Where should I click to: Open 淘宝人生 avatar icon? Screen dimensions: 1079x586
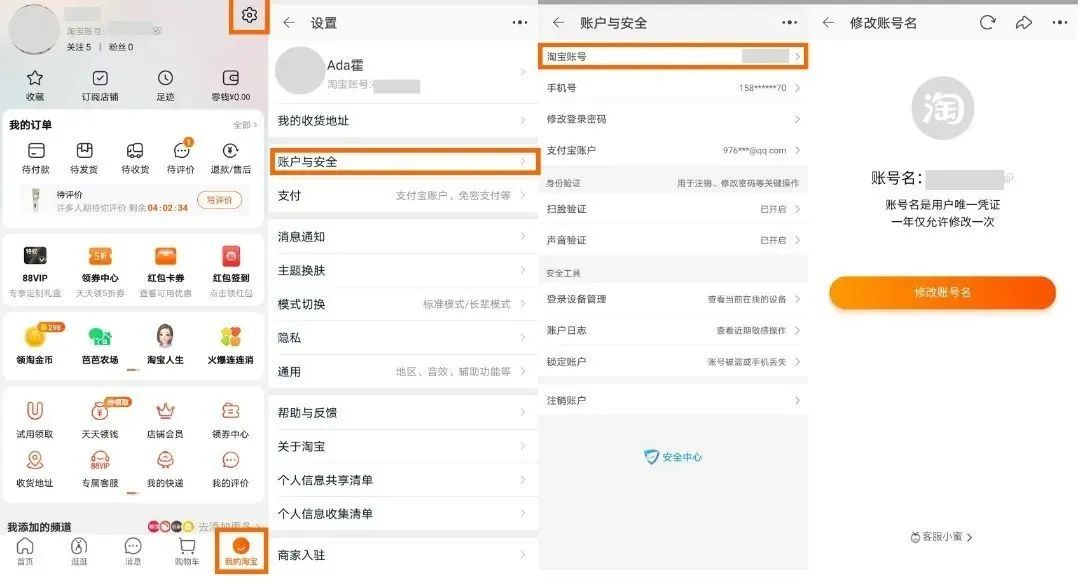point(165,336)
